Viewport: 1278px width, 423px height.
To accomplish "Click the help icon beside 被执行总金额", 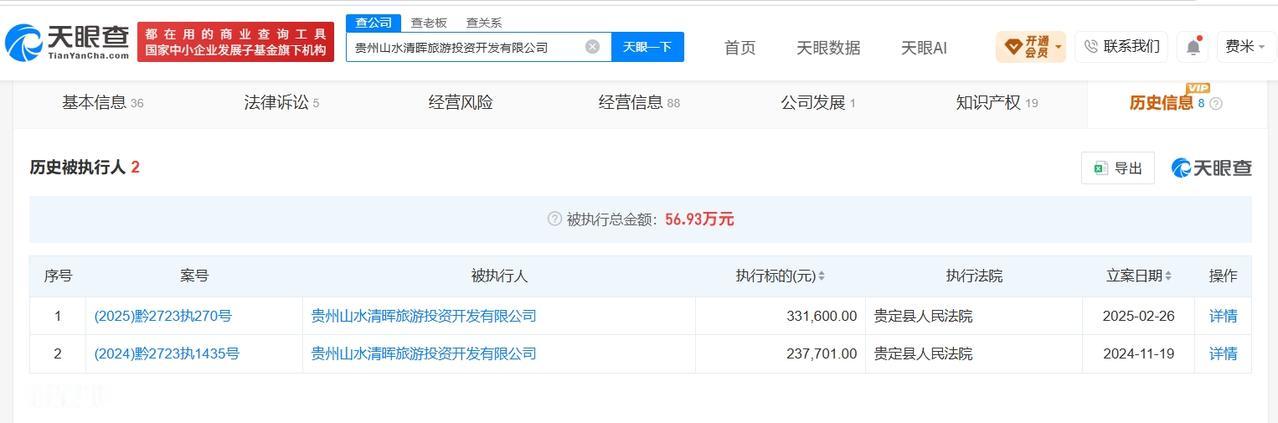I will tap(554, 219).
